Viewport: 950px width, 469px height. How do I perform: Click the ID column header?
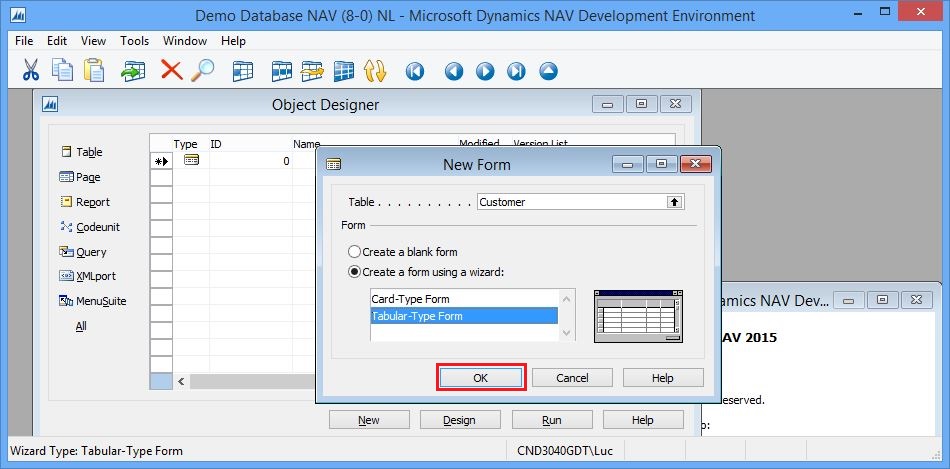tap(216, 144)
